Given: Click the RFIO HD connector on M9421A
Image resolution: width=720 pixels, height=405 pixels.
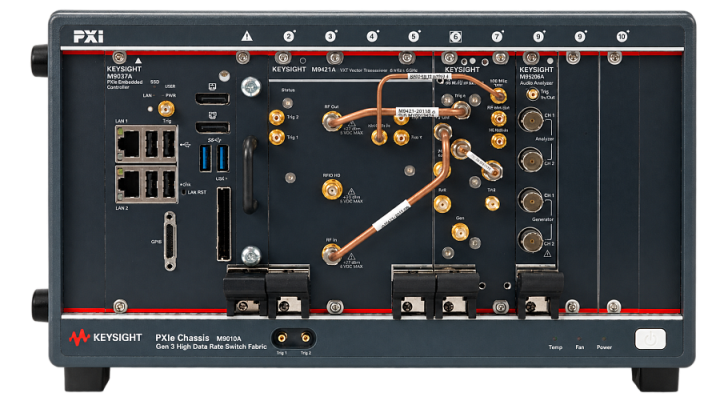Looking at the screenshot, I should 332,190.
